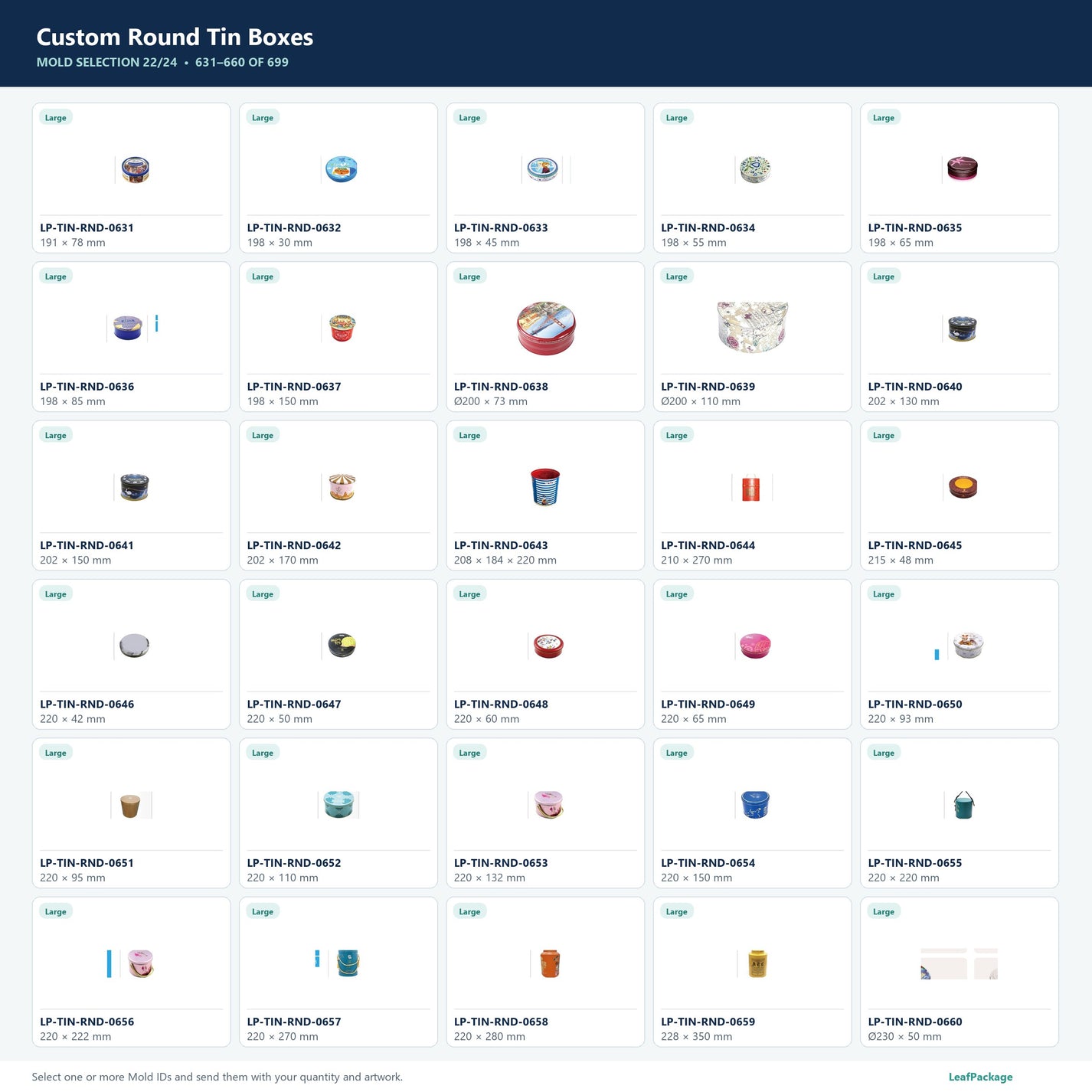
Task: Select the blue bucket tin LP-TIN-RND-0654 image
Action: (x=754, y=805)
